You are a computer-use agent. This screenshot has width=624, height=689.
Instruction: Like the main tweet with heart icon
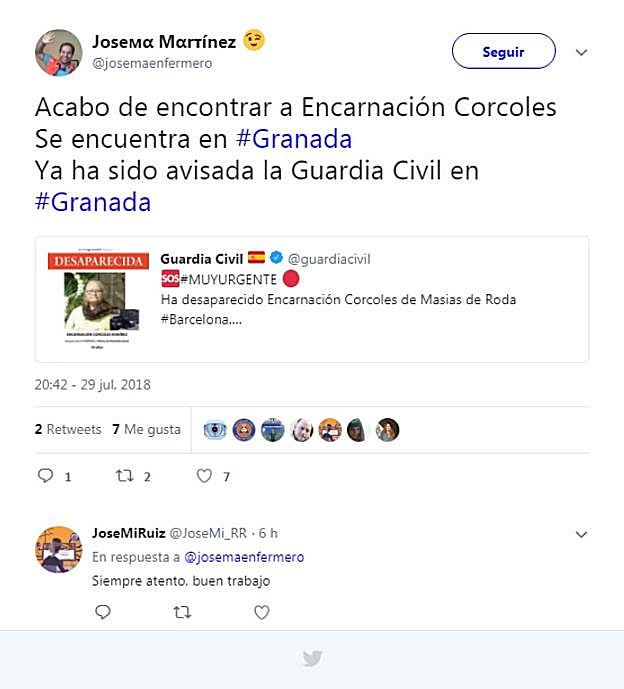[x=204, y=475]
